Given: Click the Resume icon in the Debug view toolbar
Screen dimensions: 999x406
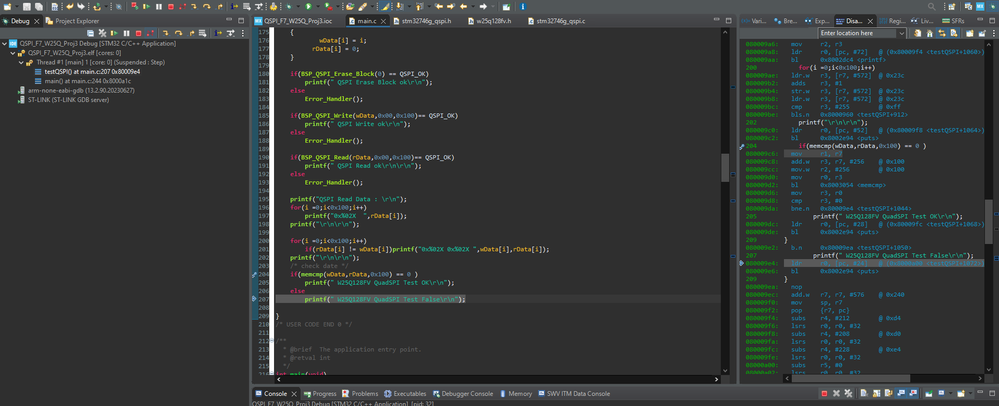Looking at the screenshot, I should click(116, 33).
